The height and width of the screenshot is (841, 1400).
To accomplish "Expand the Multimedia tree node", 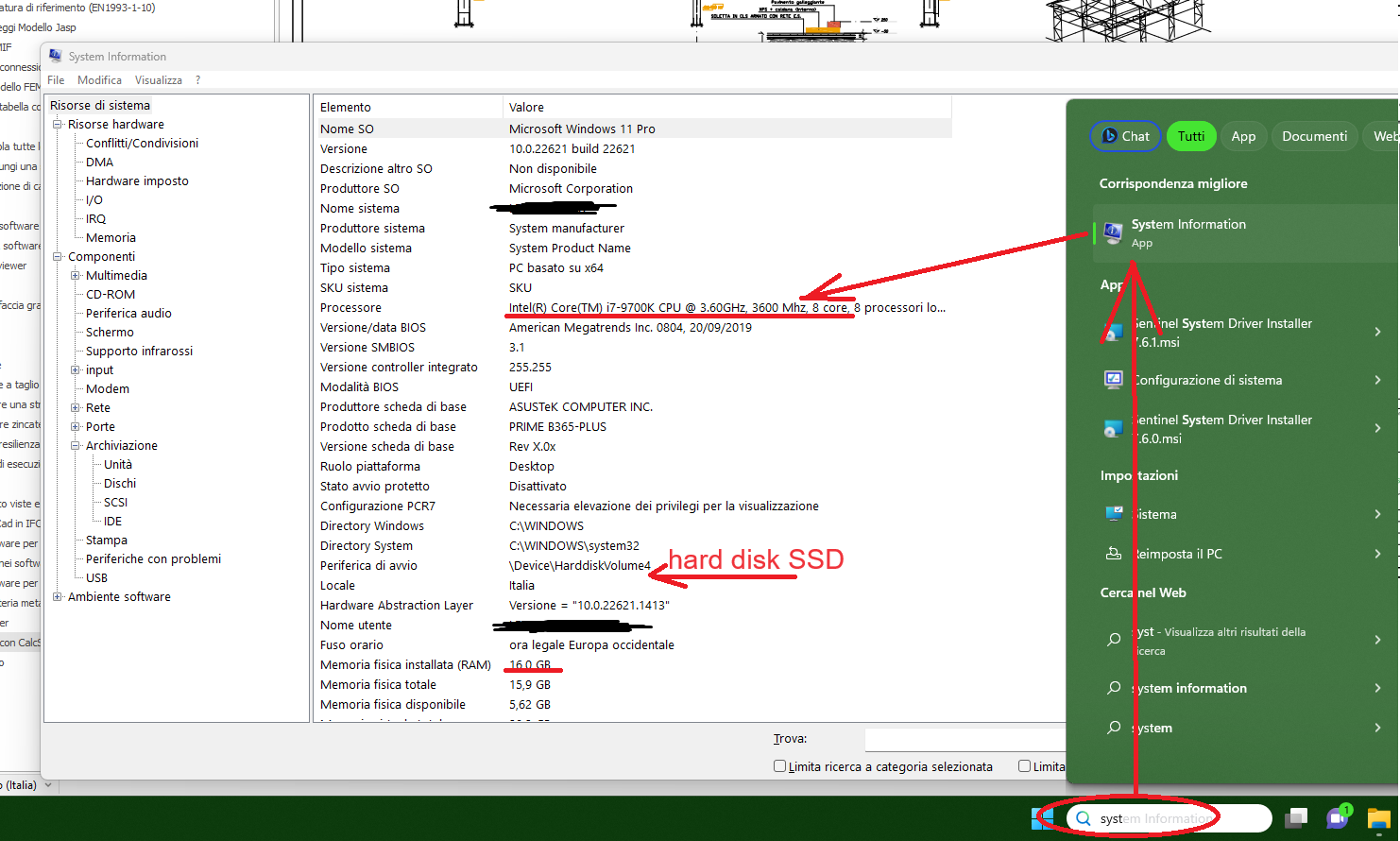I will [76, 276].
